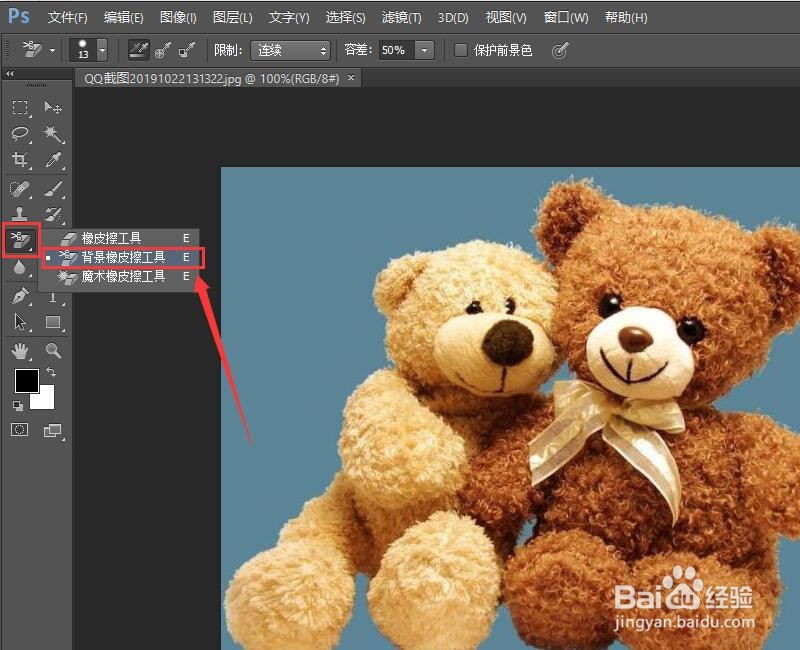This screenshot has height=650, width=800.
Task: Choose Sampling Continuous option
Action: coord(138,50)
